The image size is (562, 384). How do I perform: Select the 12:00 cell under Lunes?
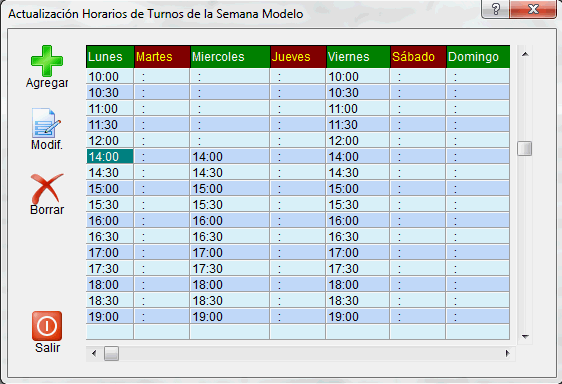pos(110,141)
